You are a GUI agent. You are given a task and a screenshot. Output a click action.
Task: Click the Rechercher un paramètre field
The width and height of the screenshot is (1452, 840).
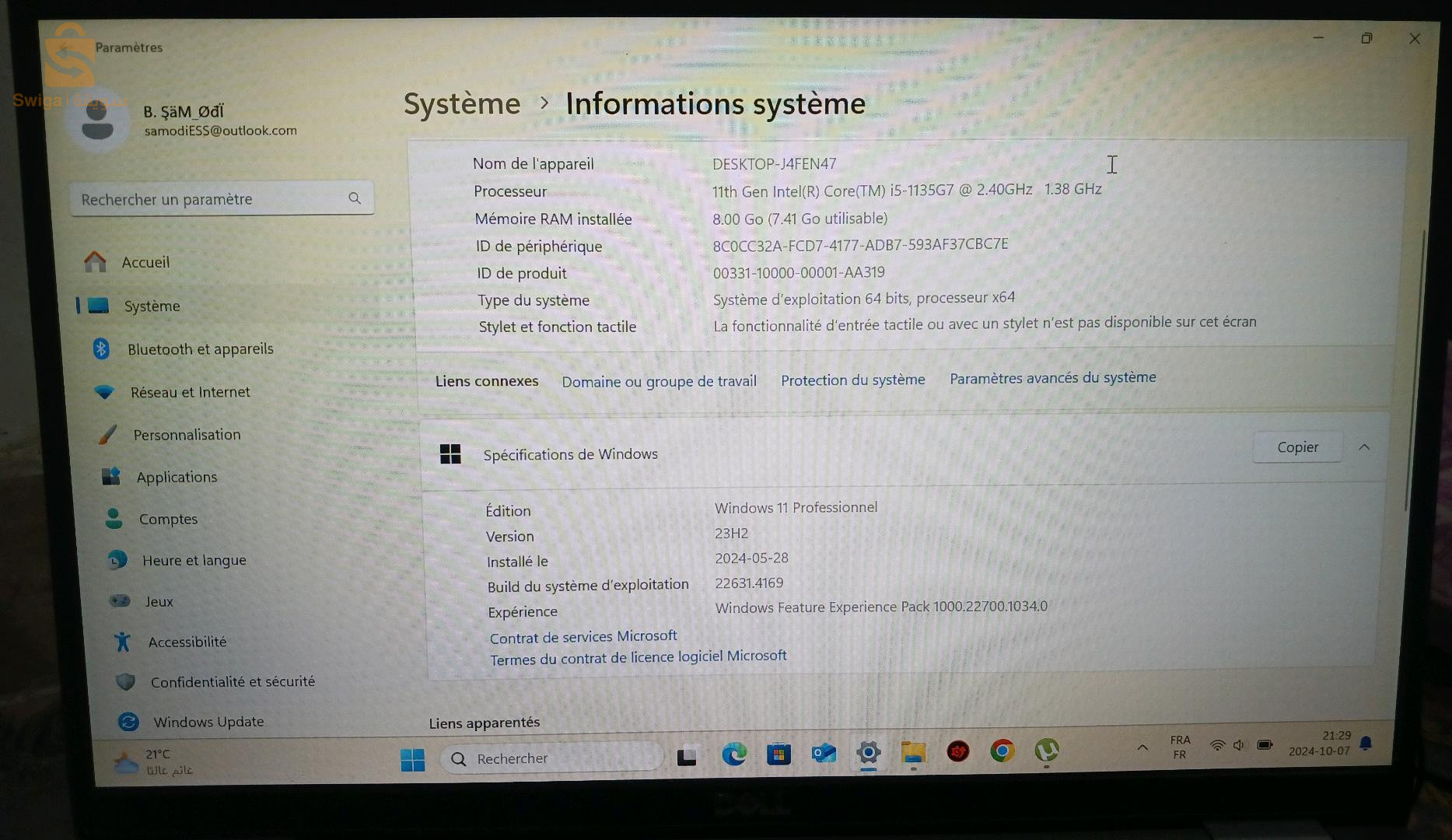pyautogui.click(x=210, y=199)
